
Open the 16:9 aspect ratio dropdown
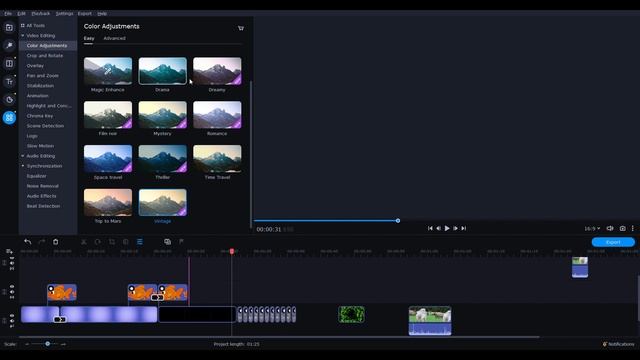tap(592, 229)
